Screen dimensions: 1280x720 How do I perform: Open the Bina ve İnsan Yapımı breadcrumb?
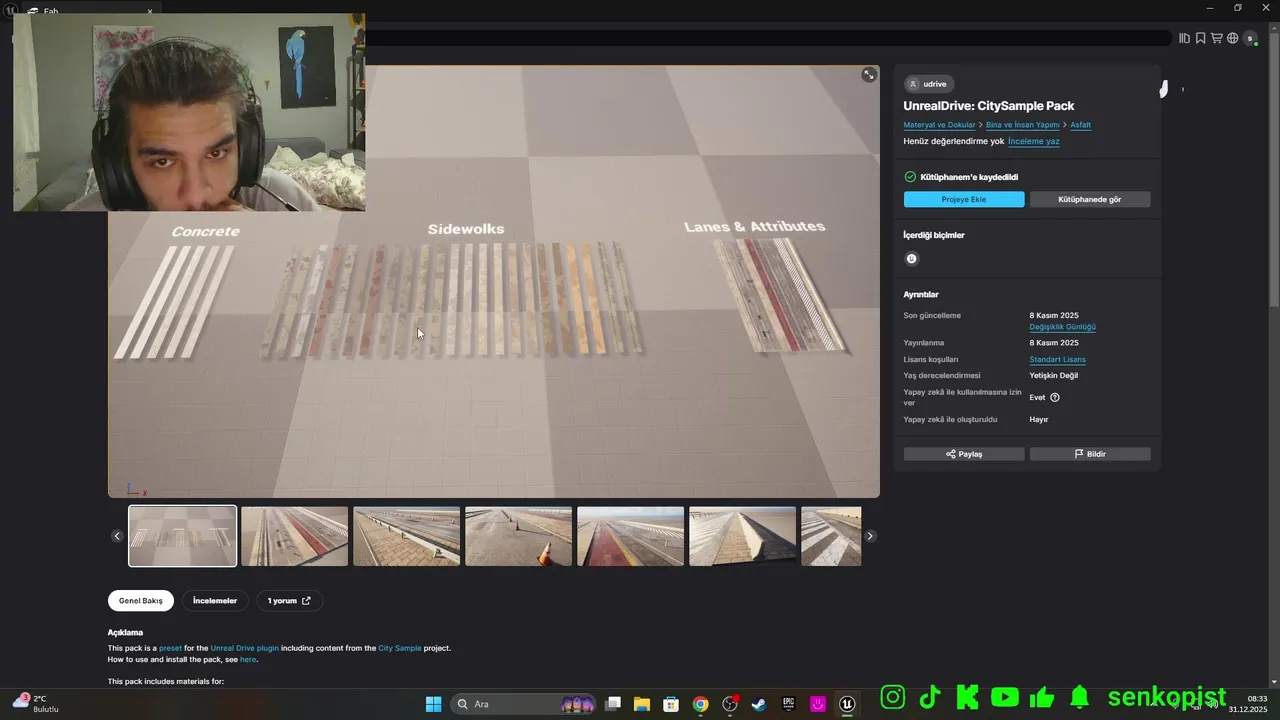1023,125
